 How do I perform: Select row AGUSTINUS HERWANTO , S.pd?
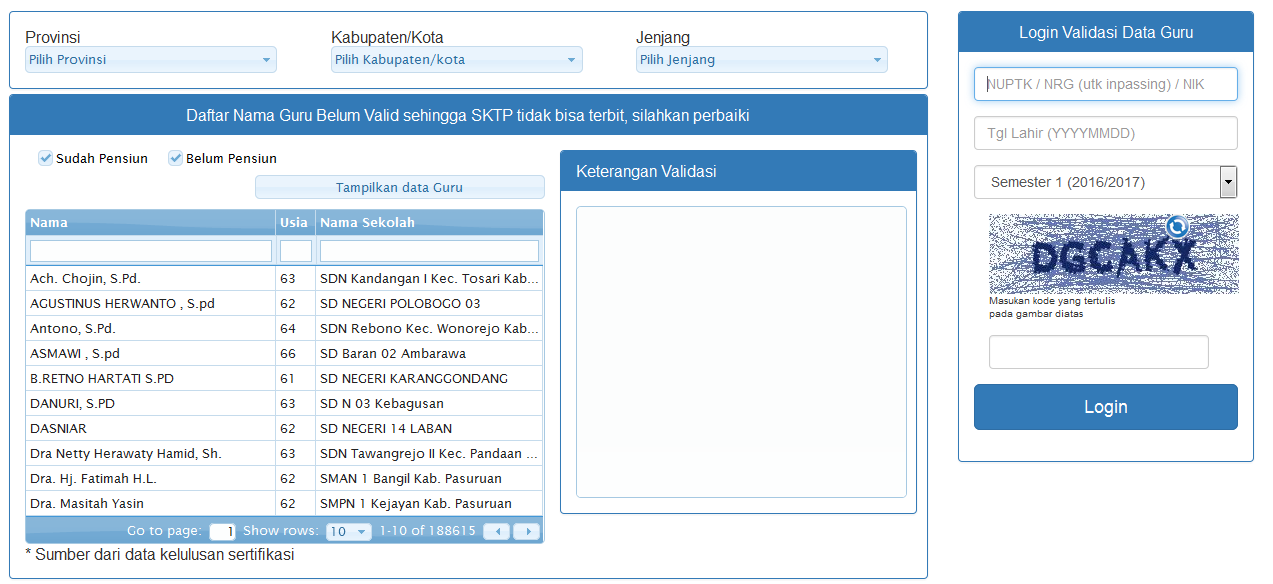pos(284,303)
